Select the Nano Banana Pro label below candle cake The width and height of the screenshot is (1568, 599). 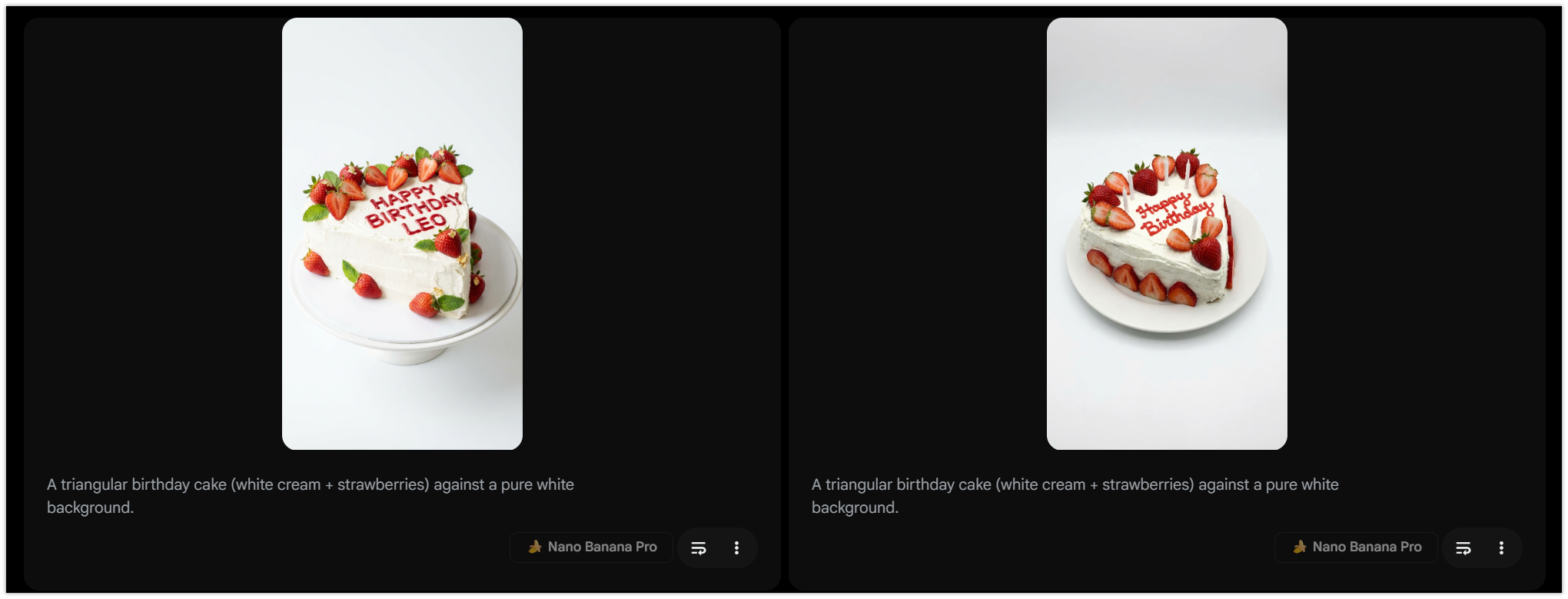tap(1367, 547)
